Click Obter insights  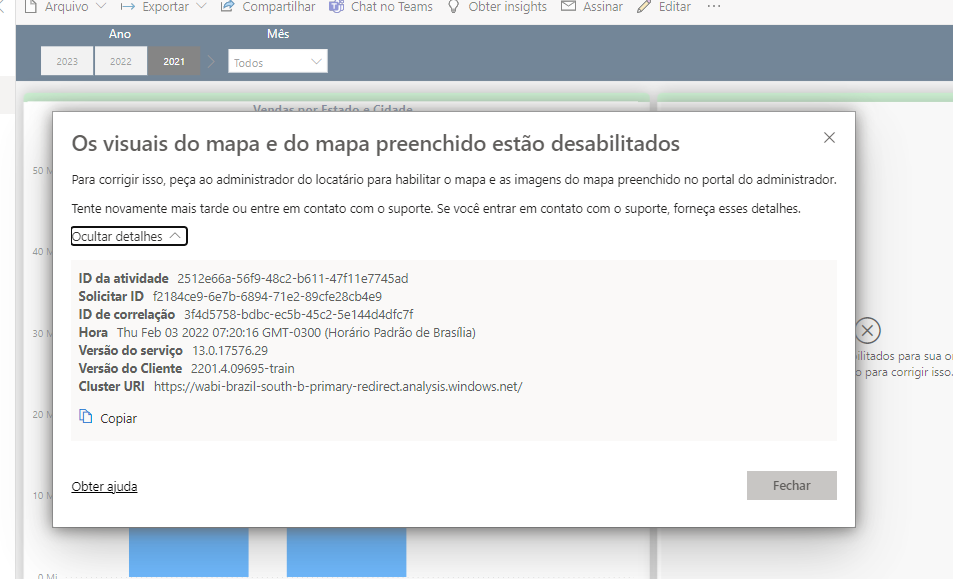[497, 7]
